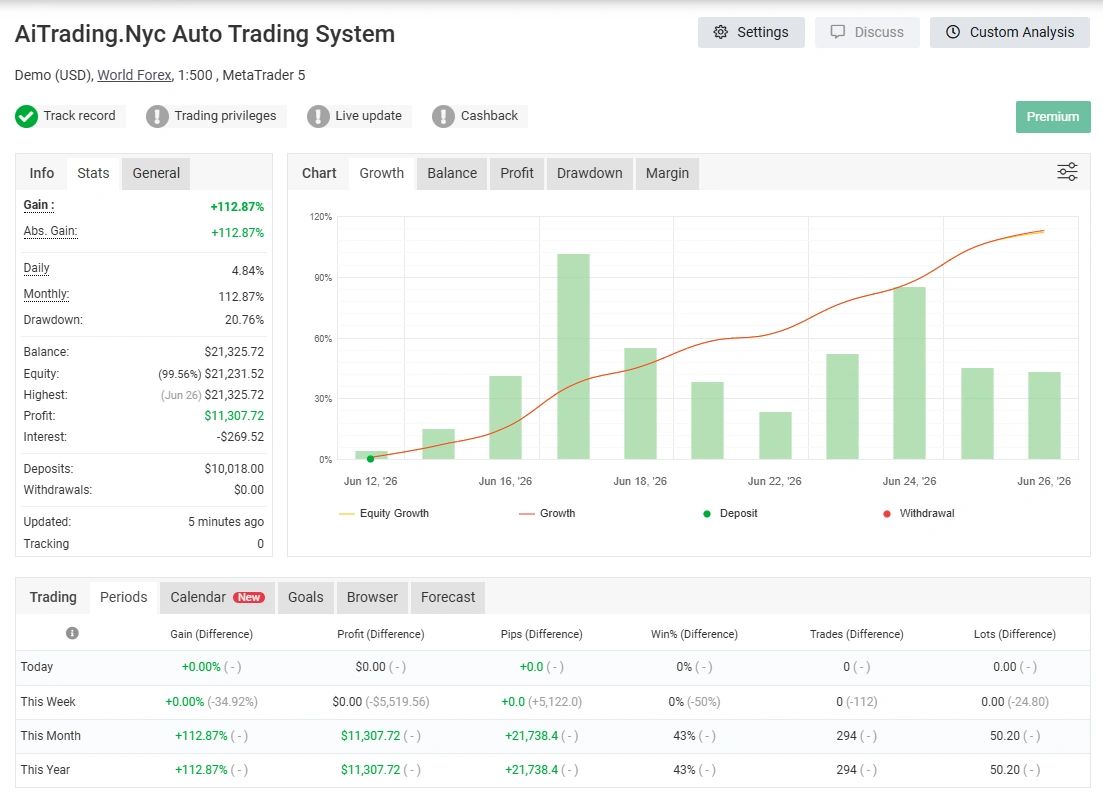The height and width of the screenshot is (802, 1103).
Task: Click the green deposit dot on chart
Action: [371, 459]
